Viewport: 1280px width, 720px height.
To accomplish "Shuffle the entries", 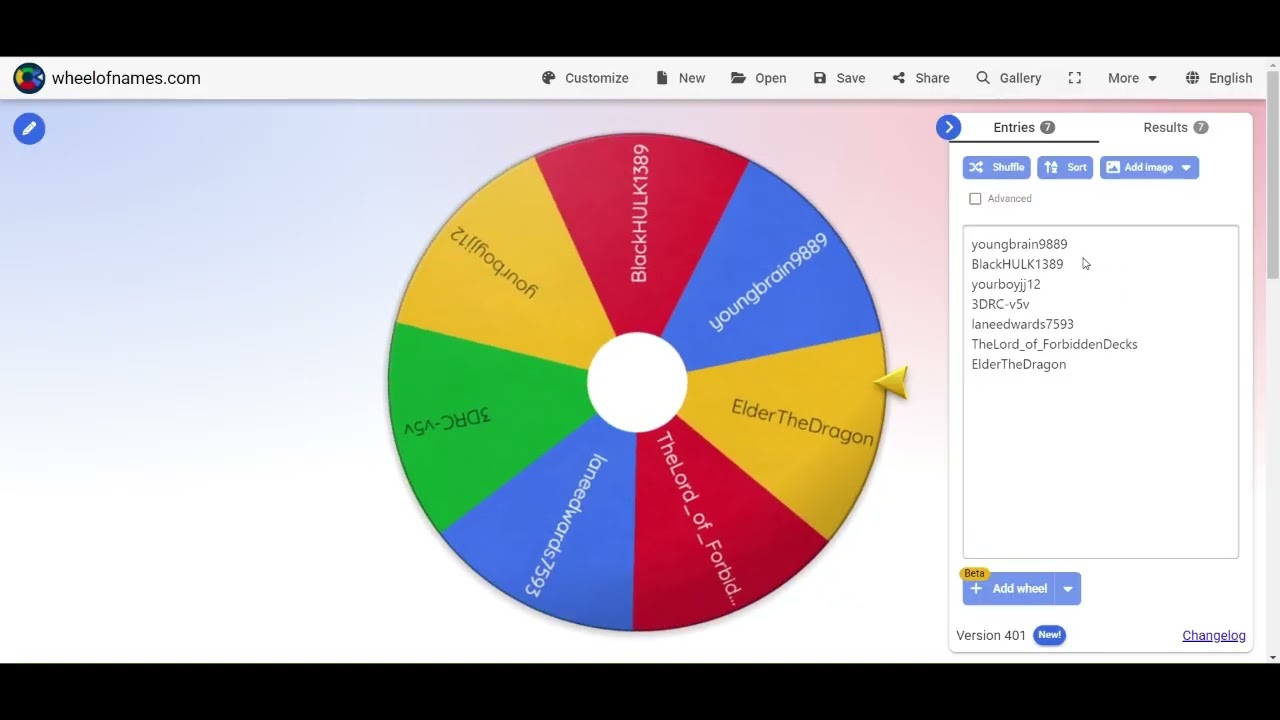I will coord(996,167).
